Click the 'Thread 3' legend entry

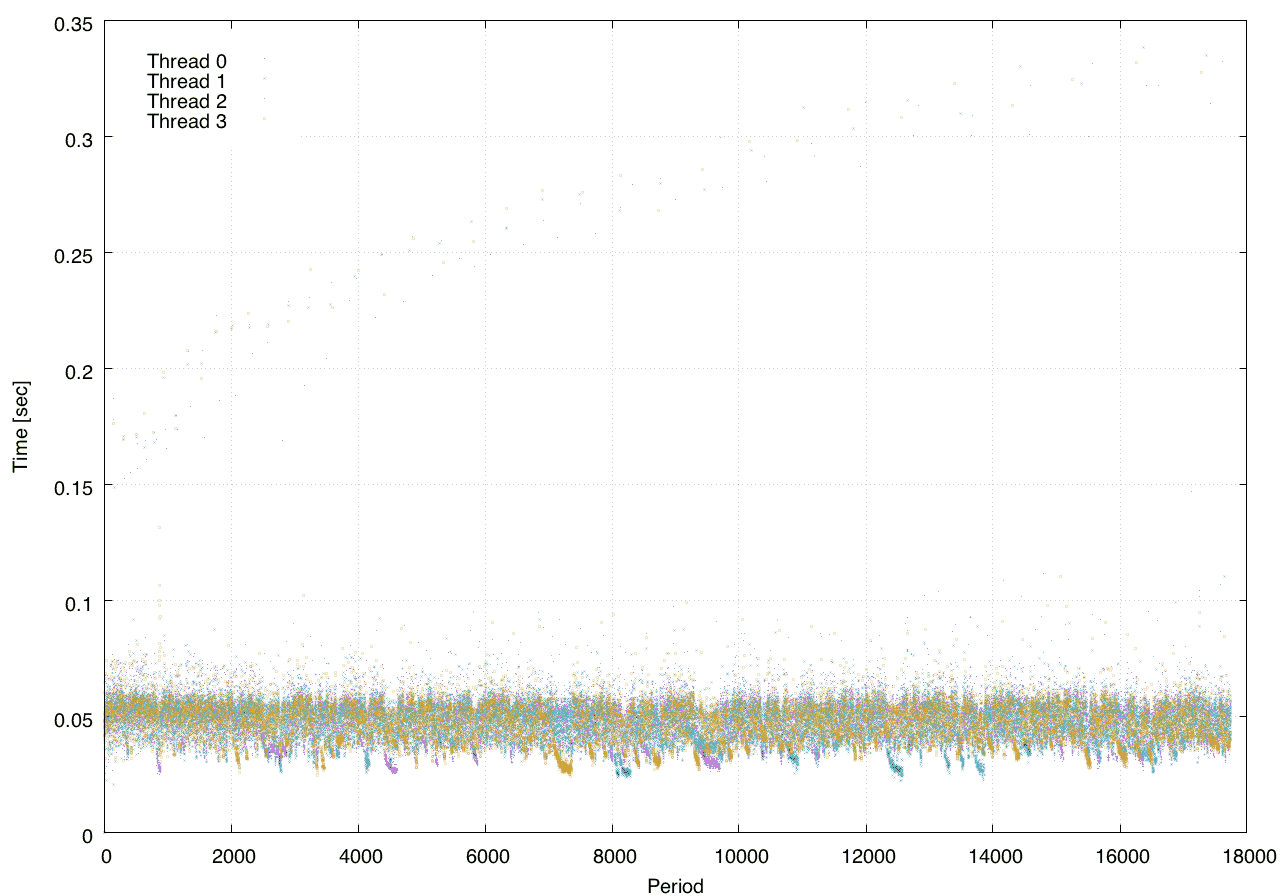coord(187,121)
